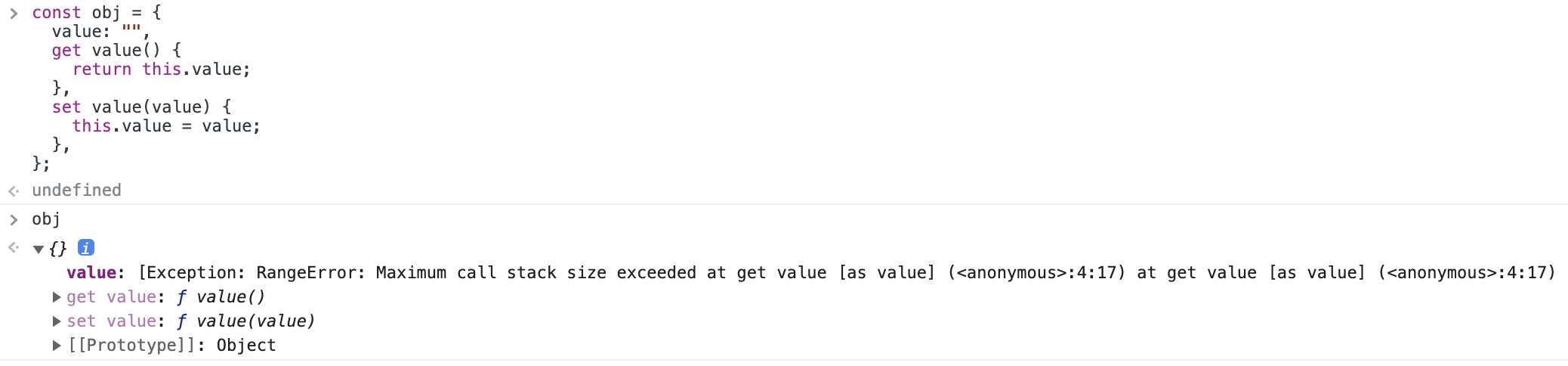Click the {} object preview text
This screenshot has height=366, width=1568.
58,248
